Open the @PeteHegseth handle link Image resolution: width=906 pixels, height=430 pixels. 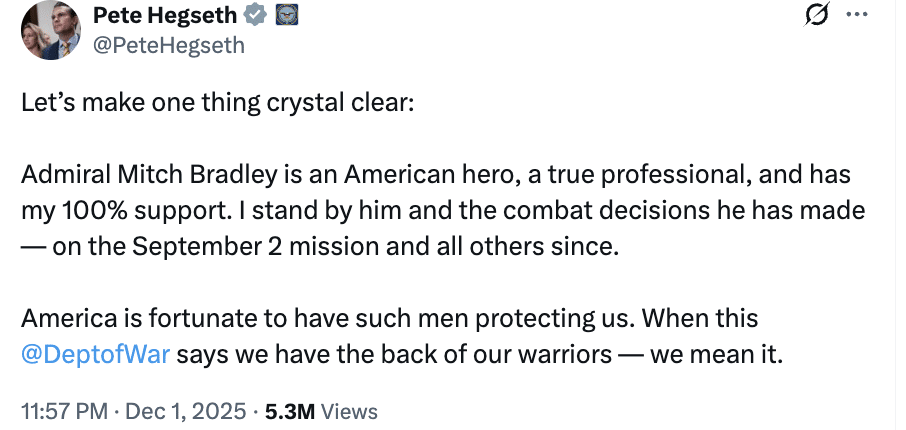(x=168, y=45)
